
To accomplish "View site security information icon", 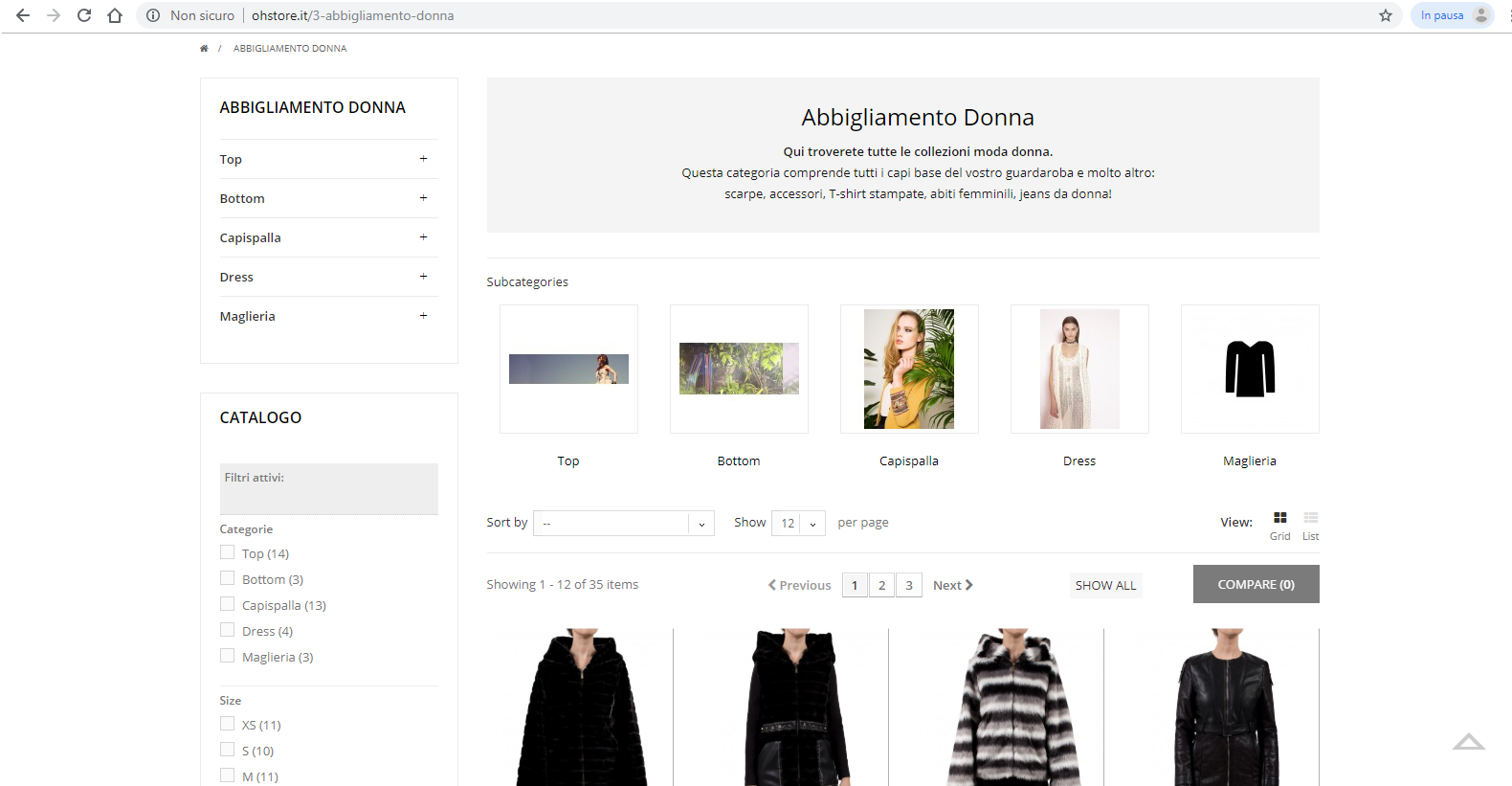I will (153, 15).
